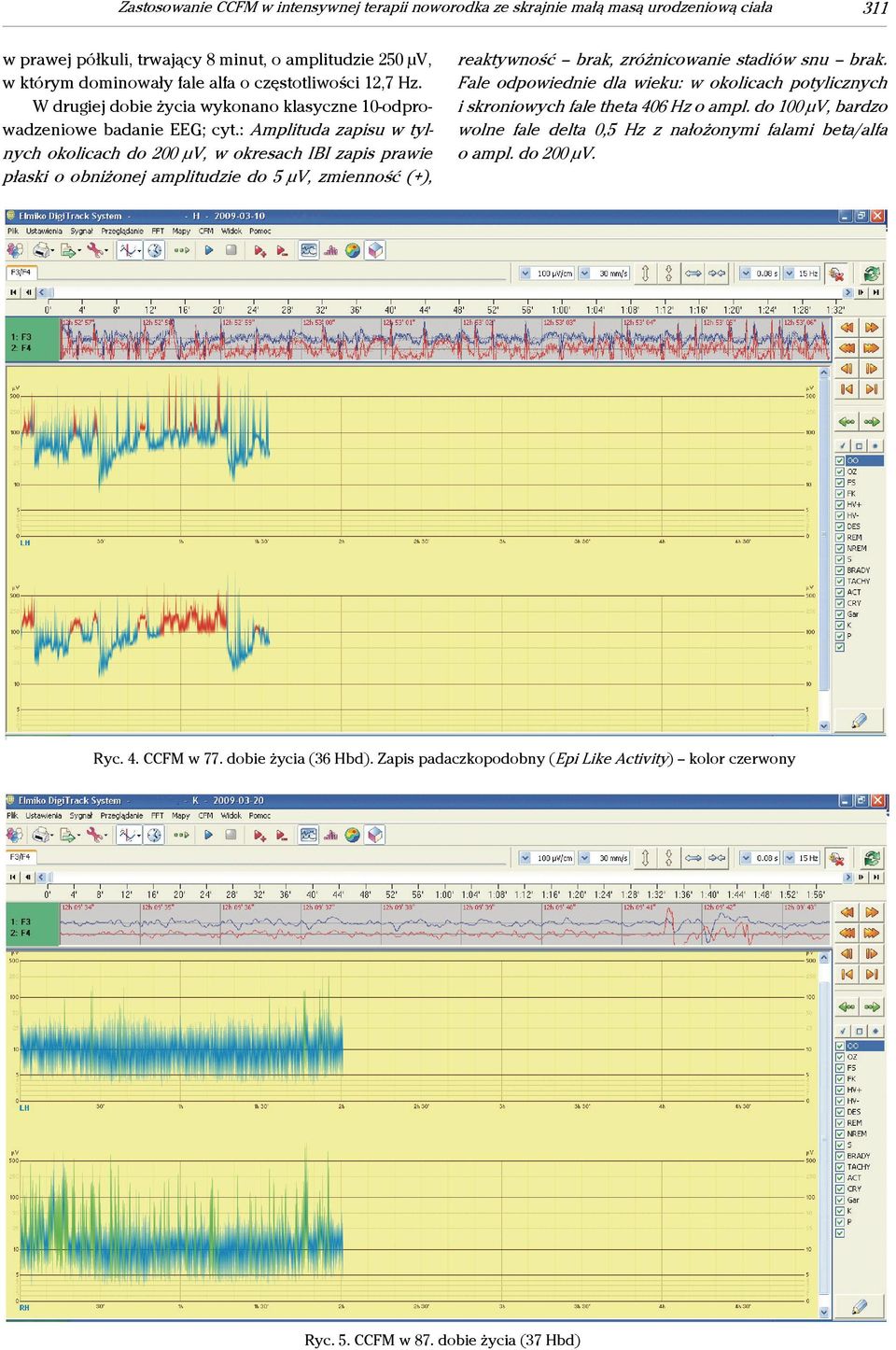Click histogram chart icon in upper 2009-03-10 window
Image resolution: width=896 pixels, height=1350 pixels.
tap(330, 250)
